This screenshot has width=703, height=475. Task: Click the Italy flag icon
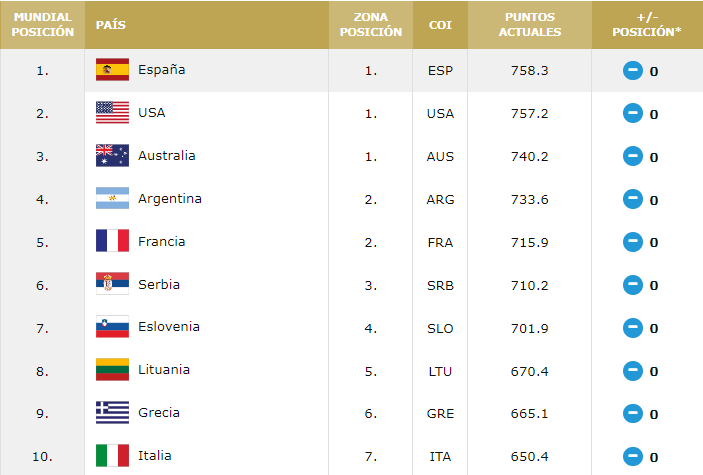click(x=112, y=456)
